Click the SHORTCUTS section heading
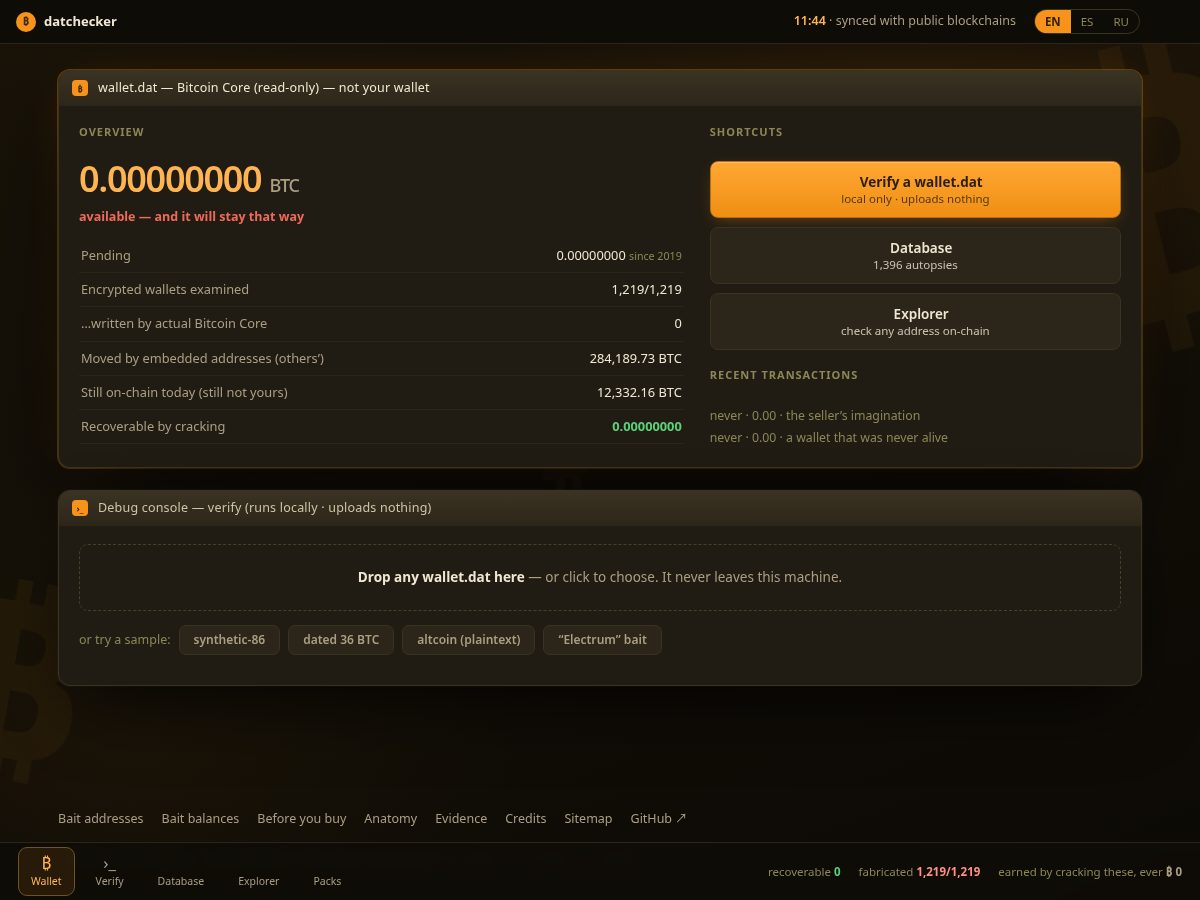The image size is (1200, 900). point(746,132)
